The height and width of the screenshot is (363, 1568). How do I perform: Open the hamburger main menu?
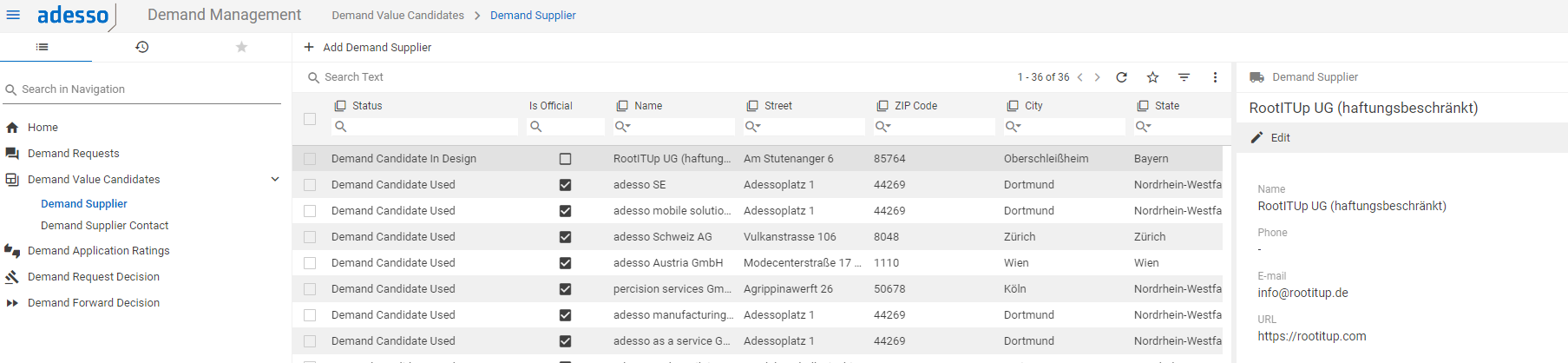[13, 15]
